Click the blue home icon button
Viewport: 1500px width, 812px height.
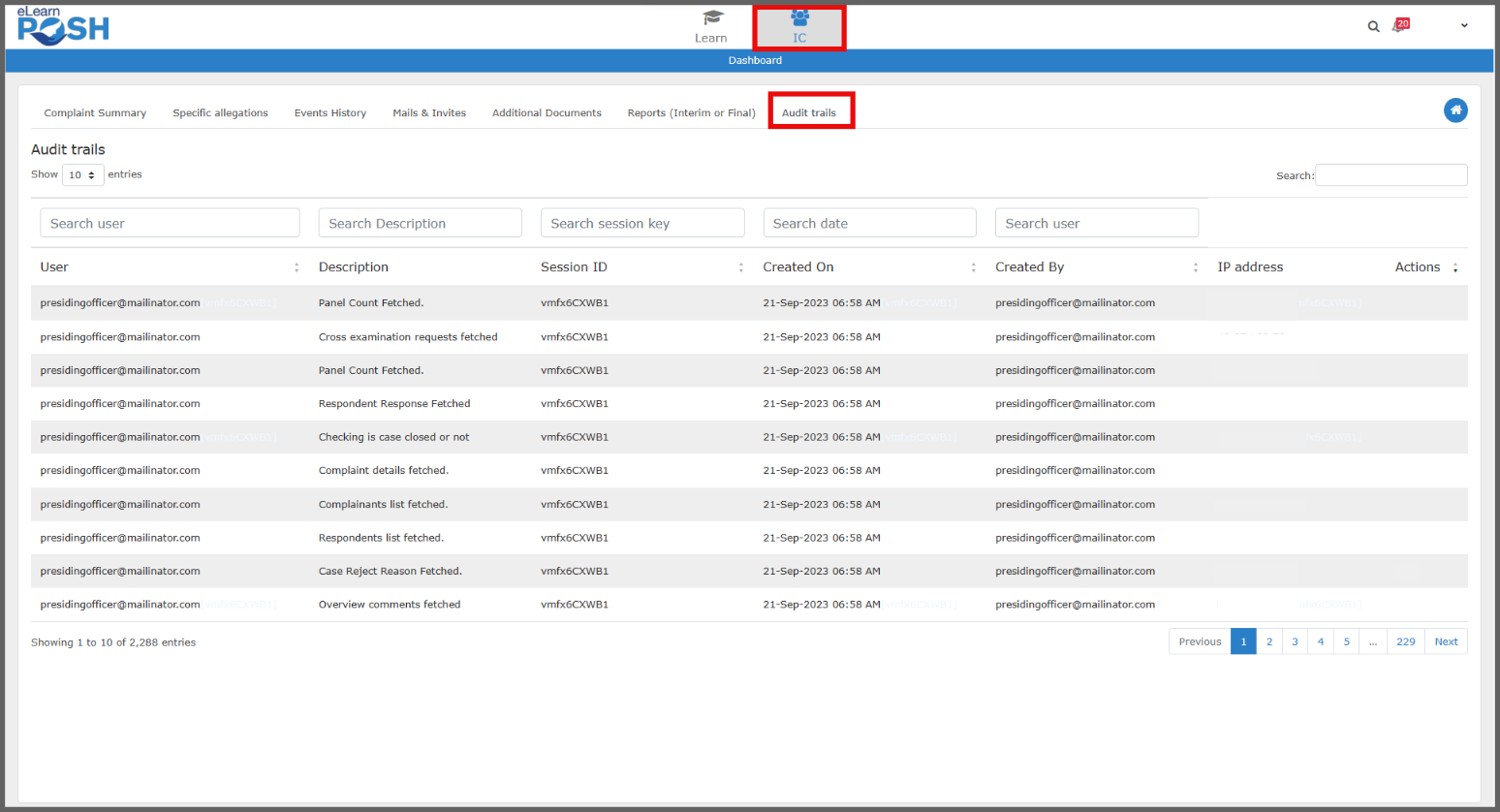pos(1454,110)
